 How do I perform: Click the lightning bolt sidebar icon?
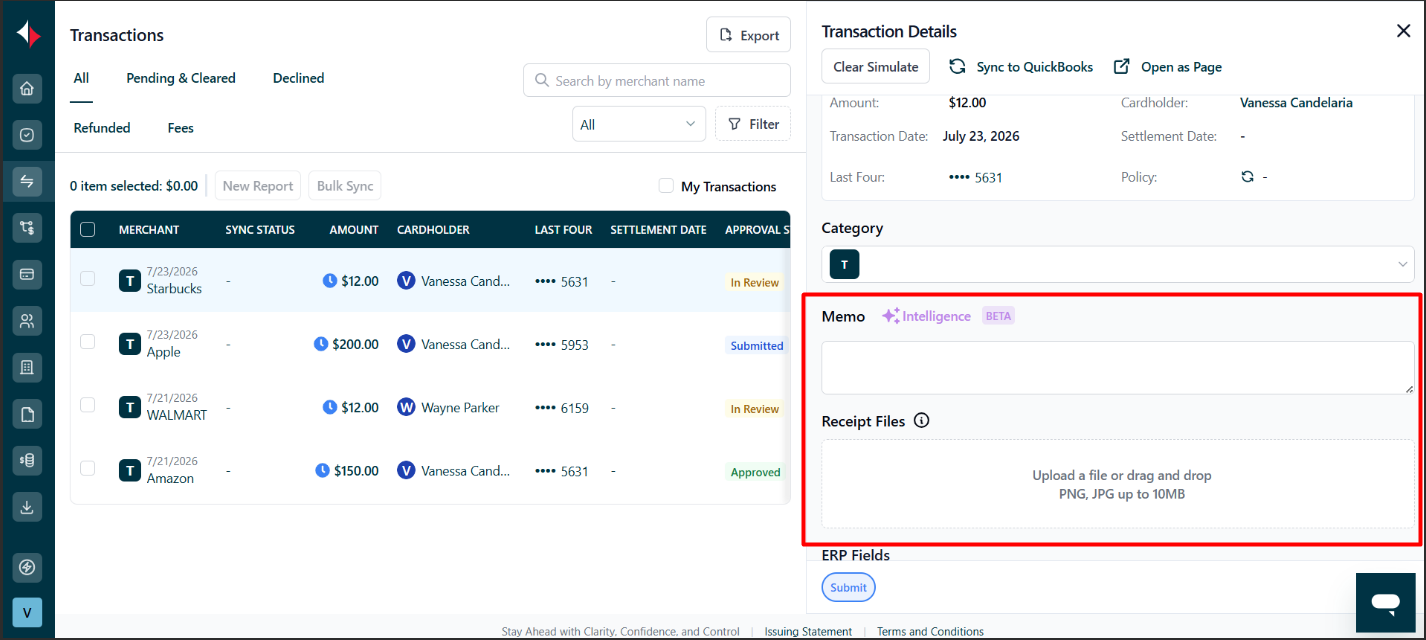pos(27,567)
